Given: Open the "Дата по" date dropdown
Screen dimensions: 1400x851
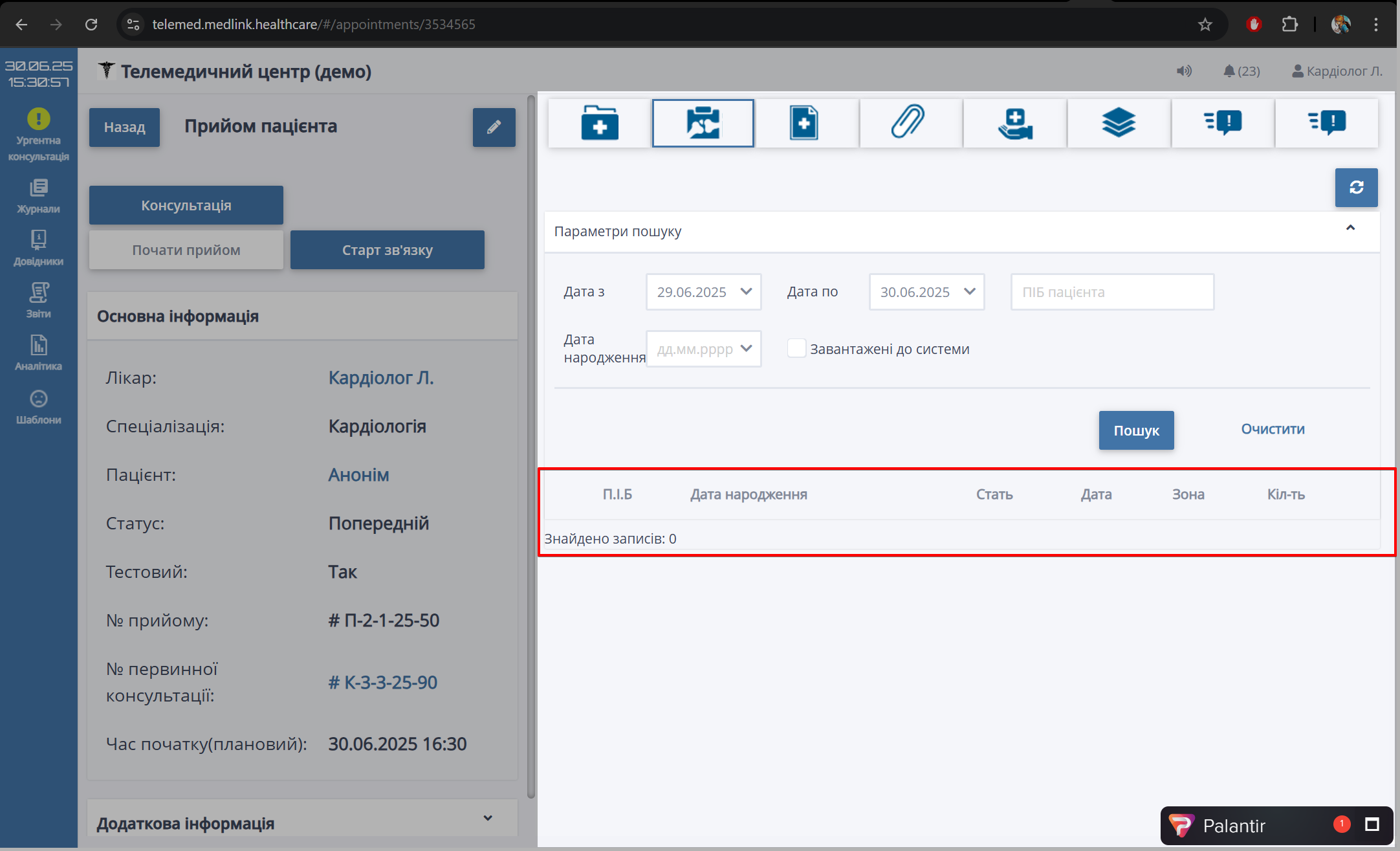Looking at the screenshot, I should coord(968,292).
